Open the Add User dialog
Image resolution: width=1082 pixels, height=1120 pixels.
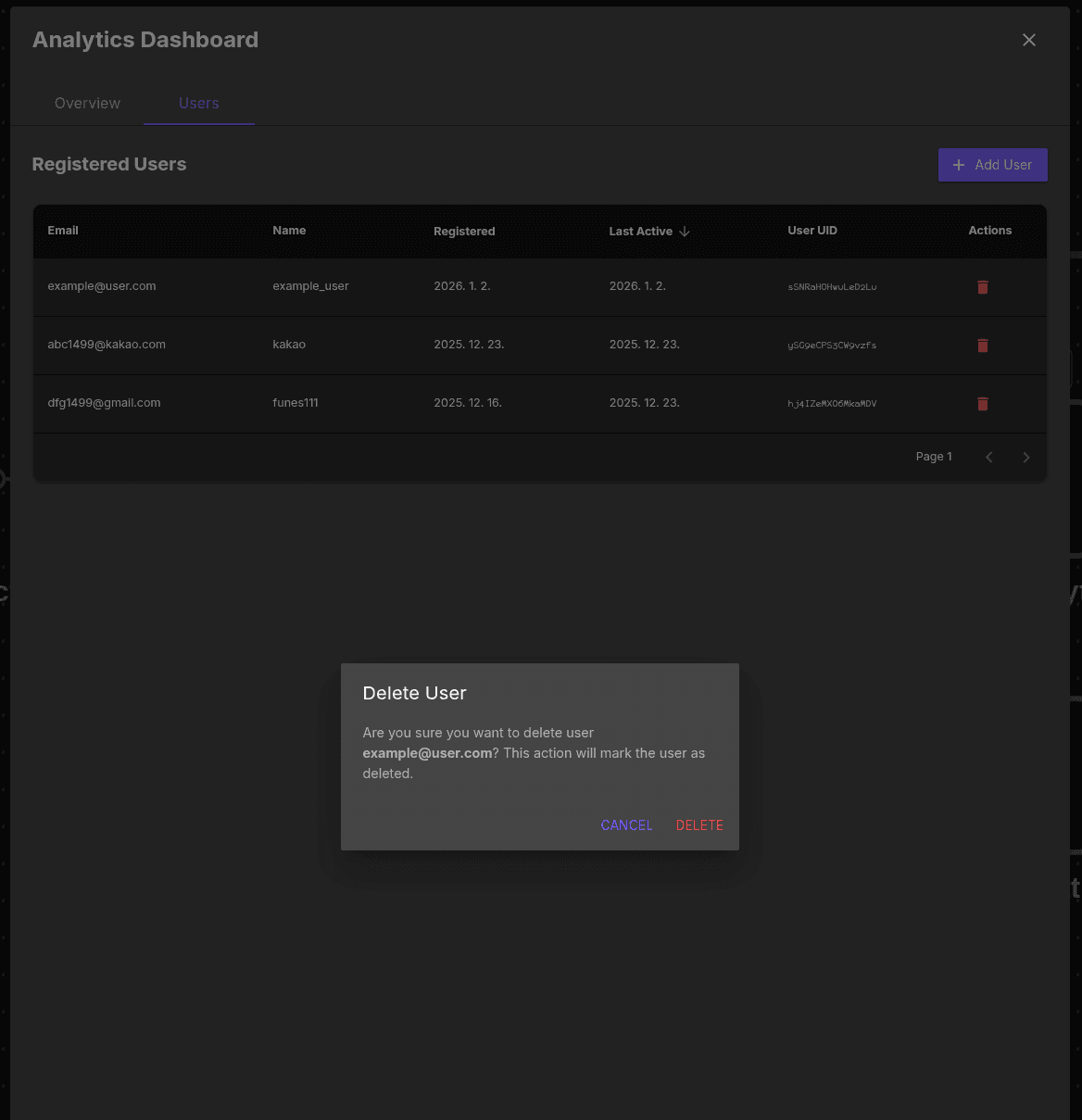point(992,164)
